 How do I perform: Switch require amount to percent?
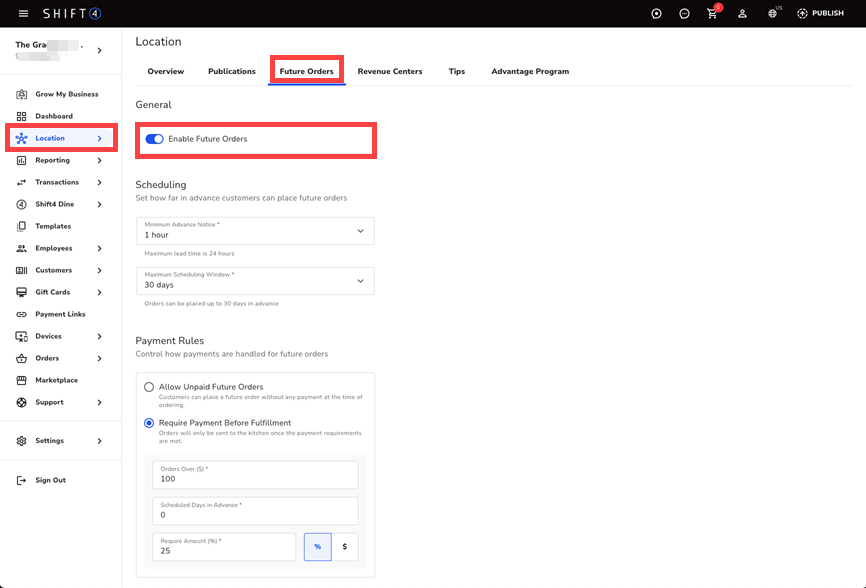318,547
